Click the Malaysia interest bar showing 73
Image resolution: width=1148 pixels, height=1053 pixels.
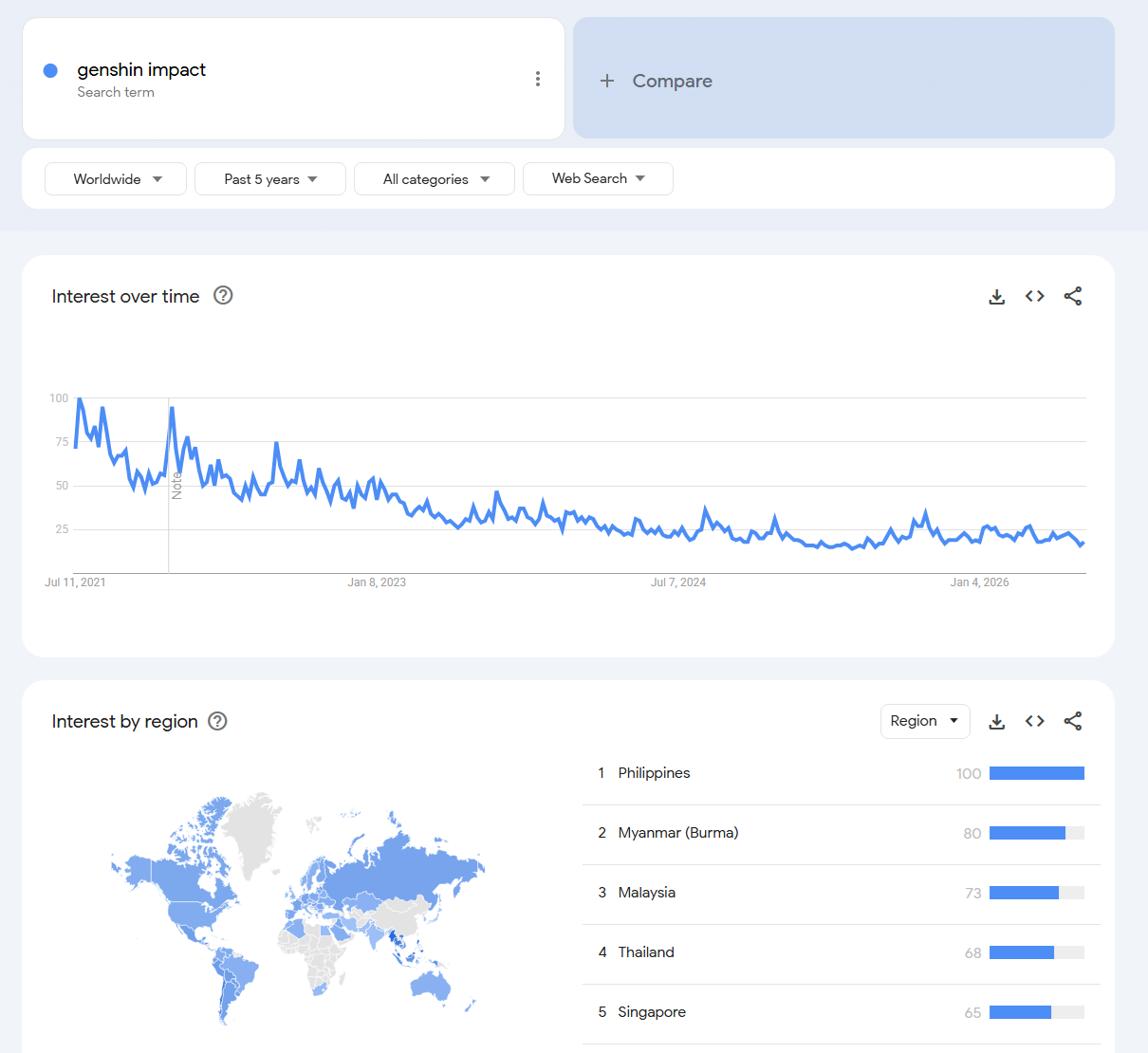[1037, 893]
